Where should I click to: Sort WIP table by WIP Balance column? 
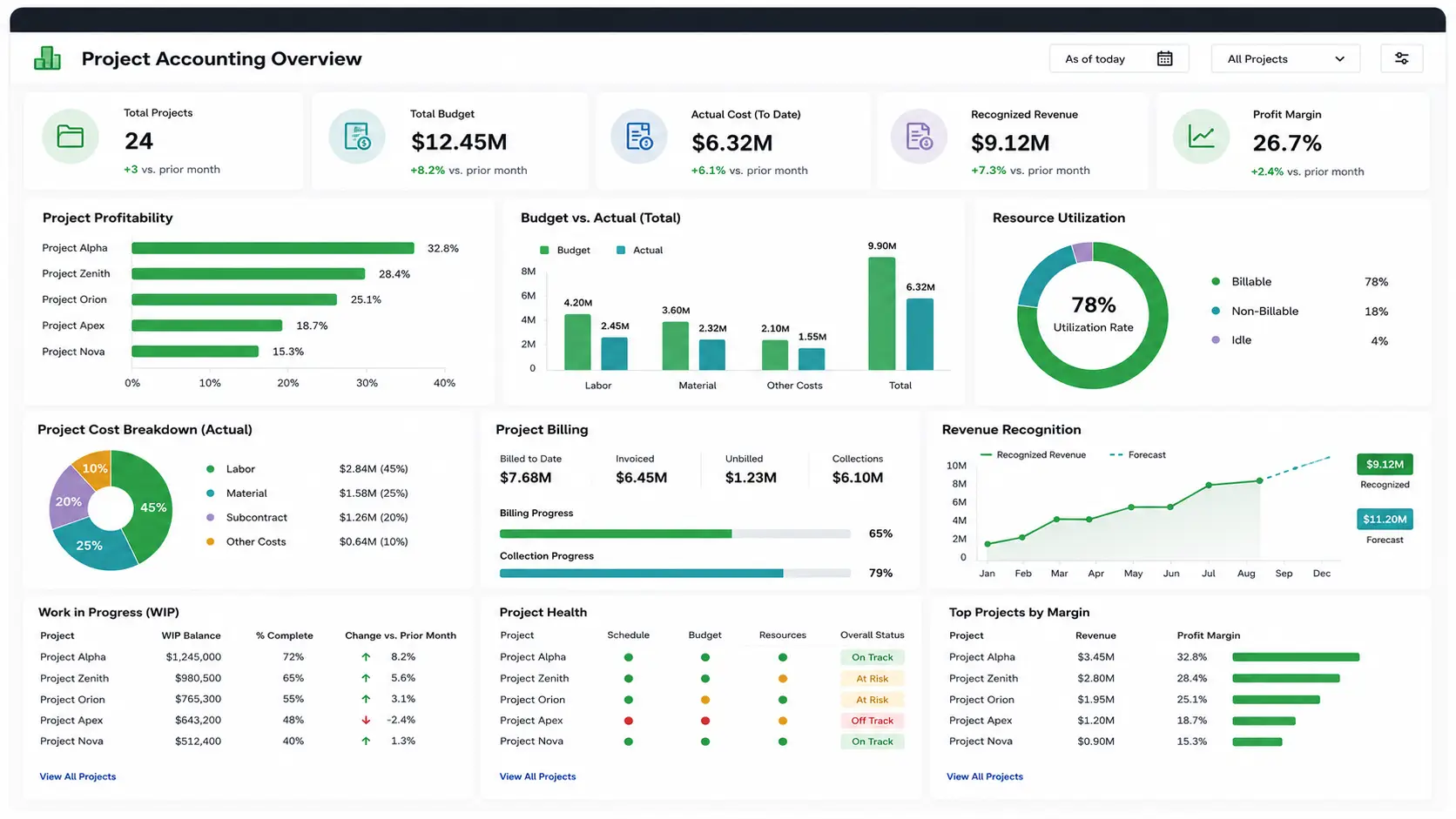click(x=191, y=635)
